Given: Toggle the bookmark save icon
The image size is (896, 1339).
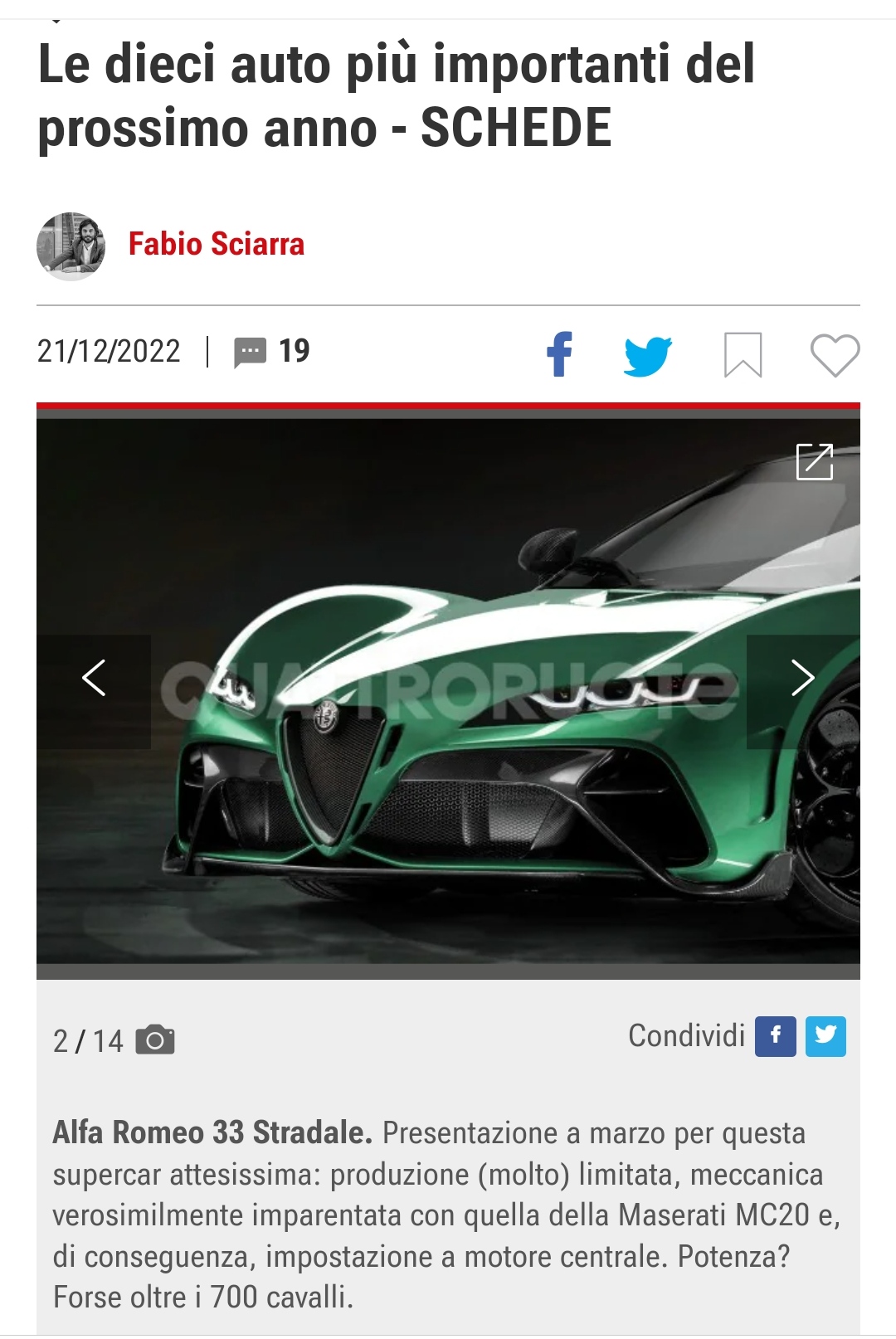Looking at the screenshot, I should pyautogui.click(x=743, y=355).
